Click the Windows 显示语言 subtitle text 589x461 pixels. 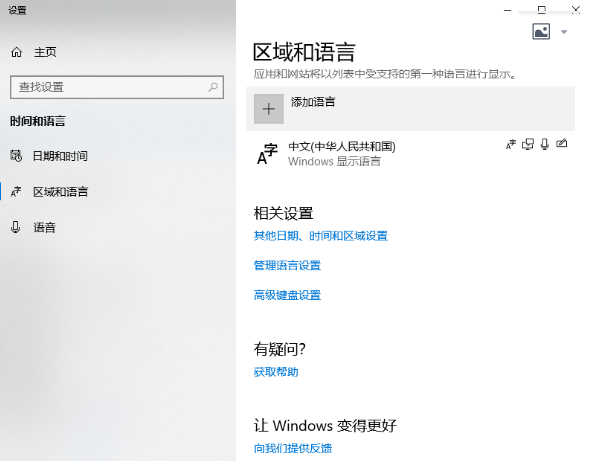point(334,161)
